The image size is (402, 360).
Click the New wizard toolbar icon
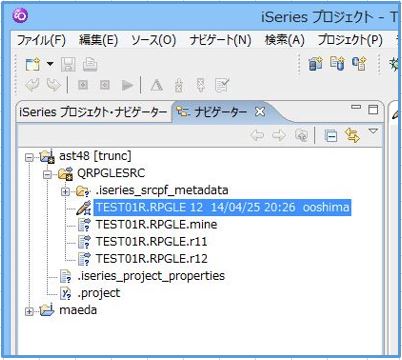(x=33, y=64)
